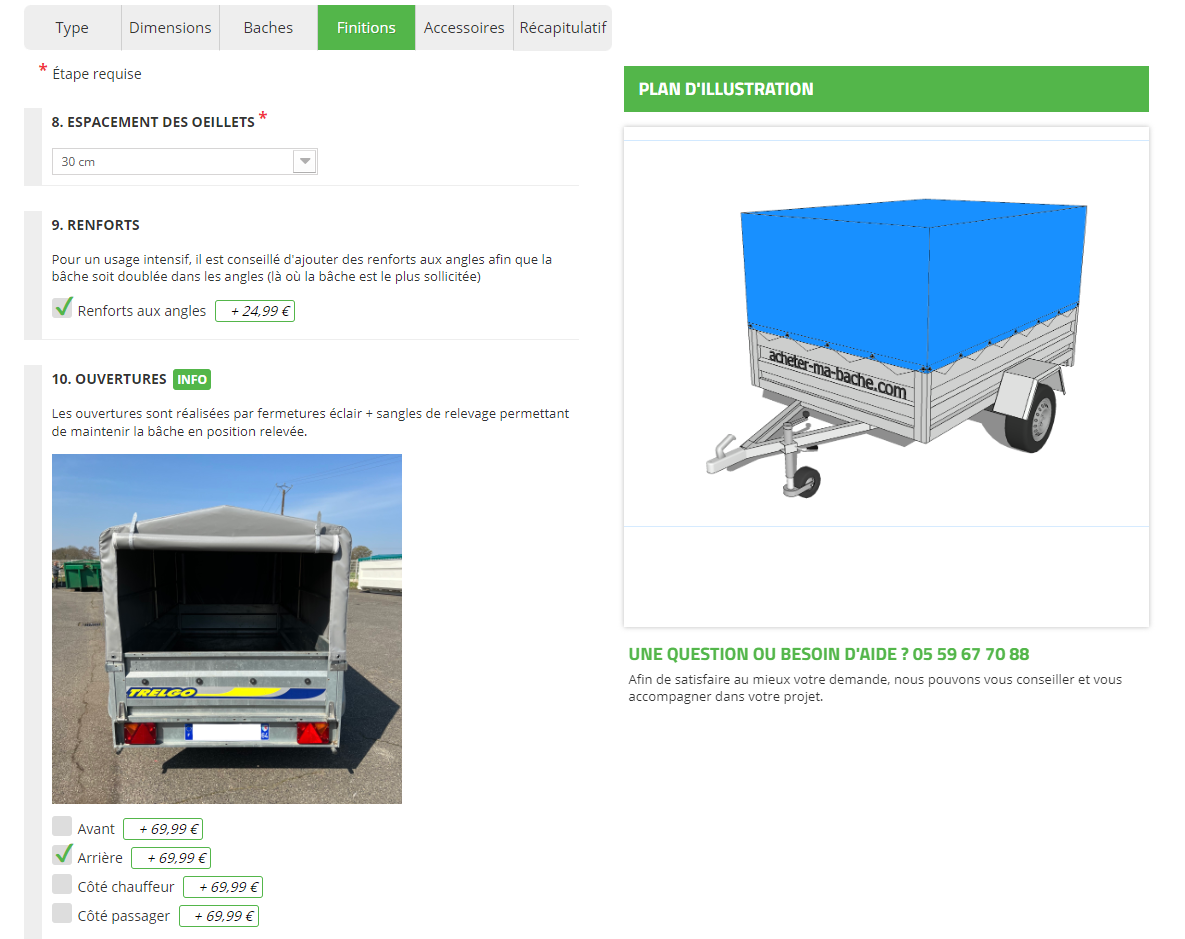The width and height of the screenshot is (1185, 939).
Task: Click the + 24,99 € price badge
Action: 255,311
